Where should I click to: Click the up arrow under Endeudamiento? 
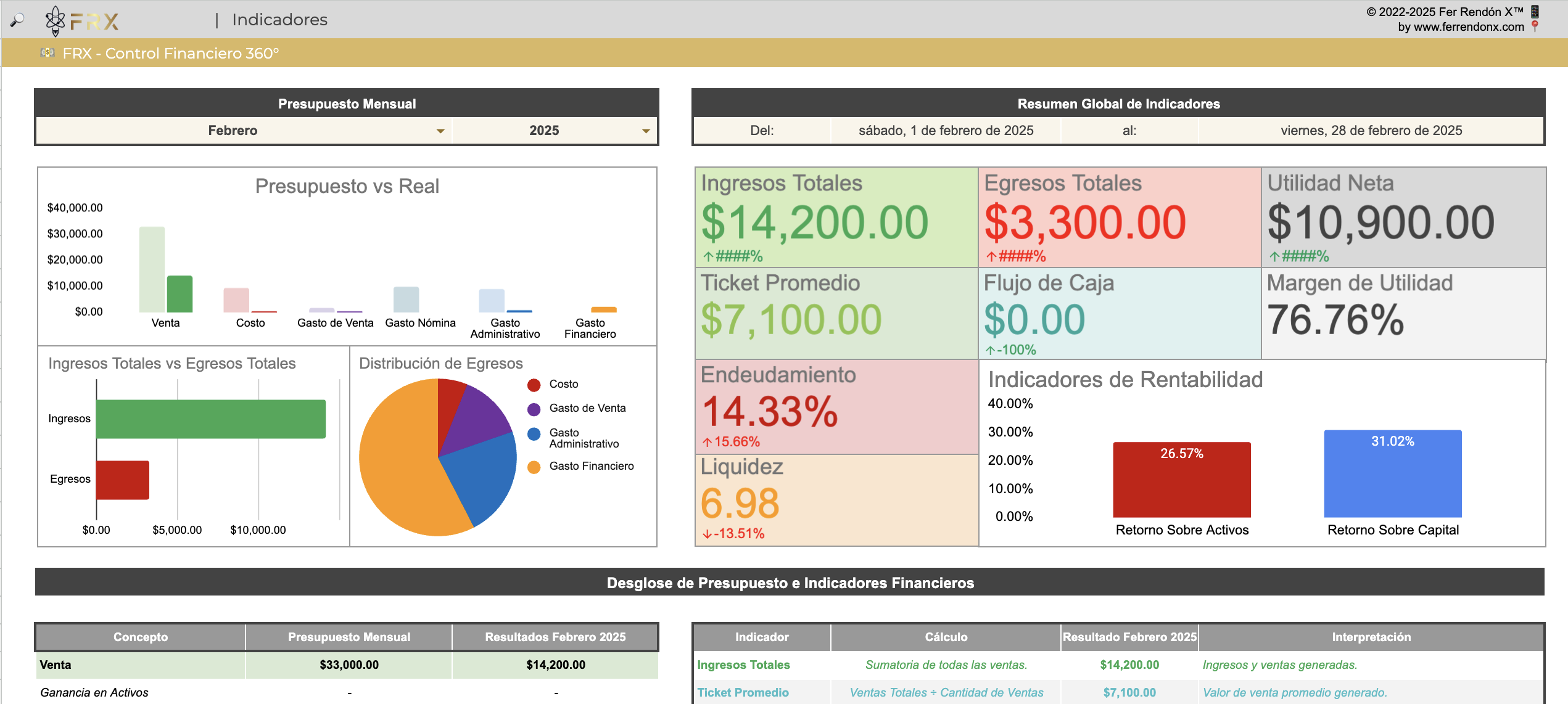pos(707,442)
